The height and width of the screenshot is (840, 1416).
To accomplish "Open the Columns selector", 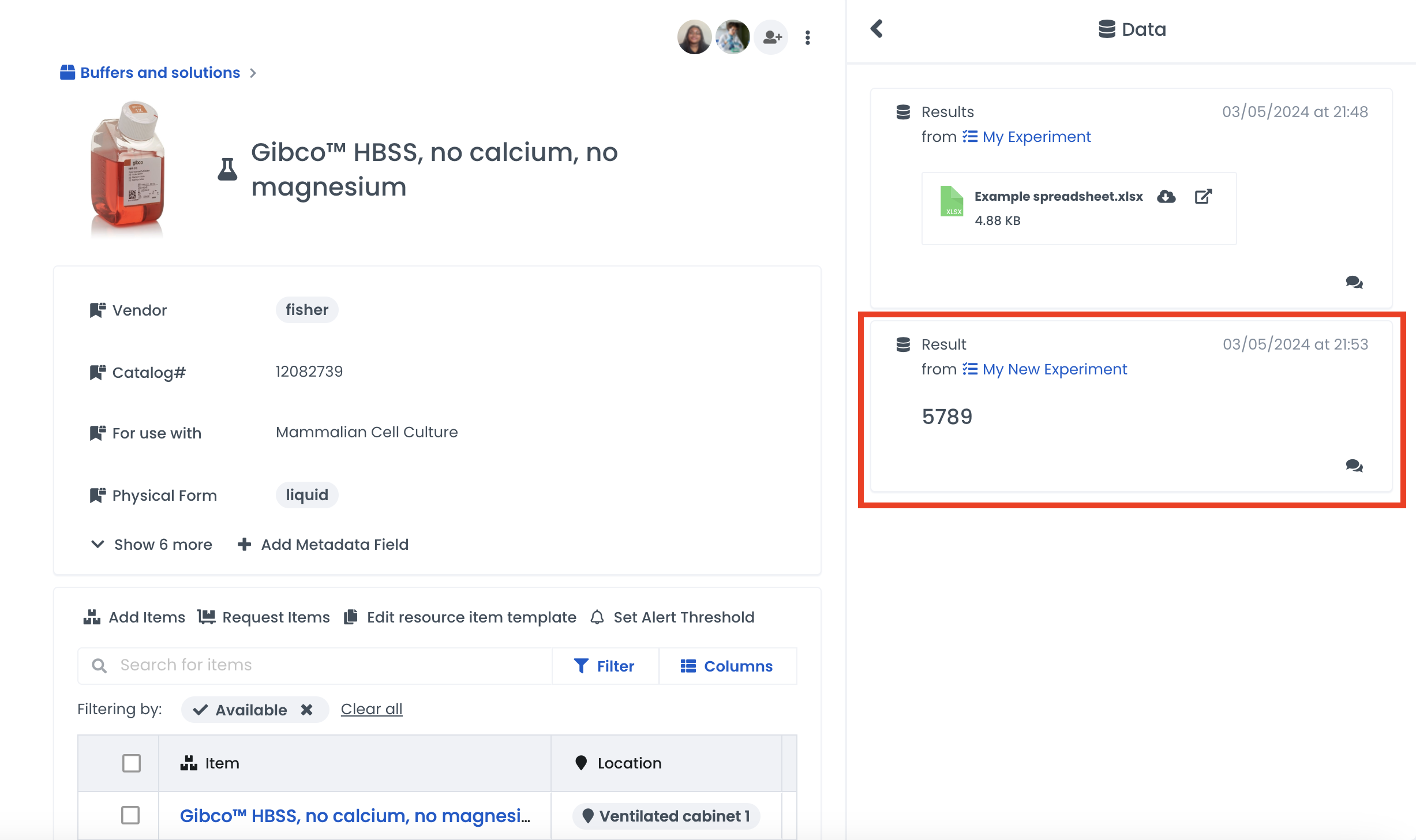I will point(726,666).
